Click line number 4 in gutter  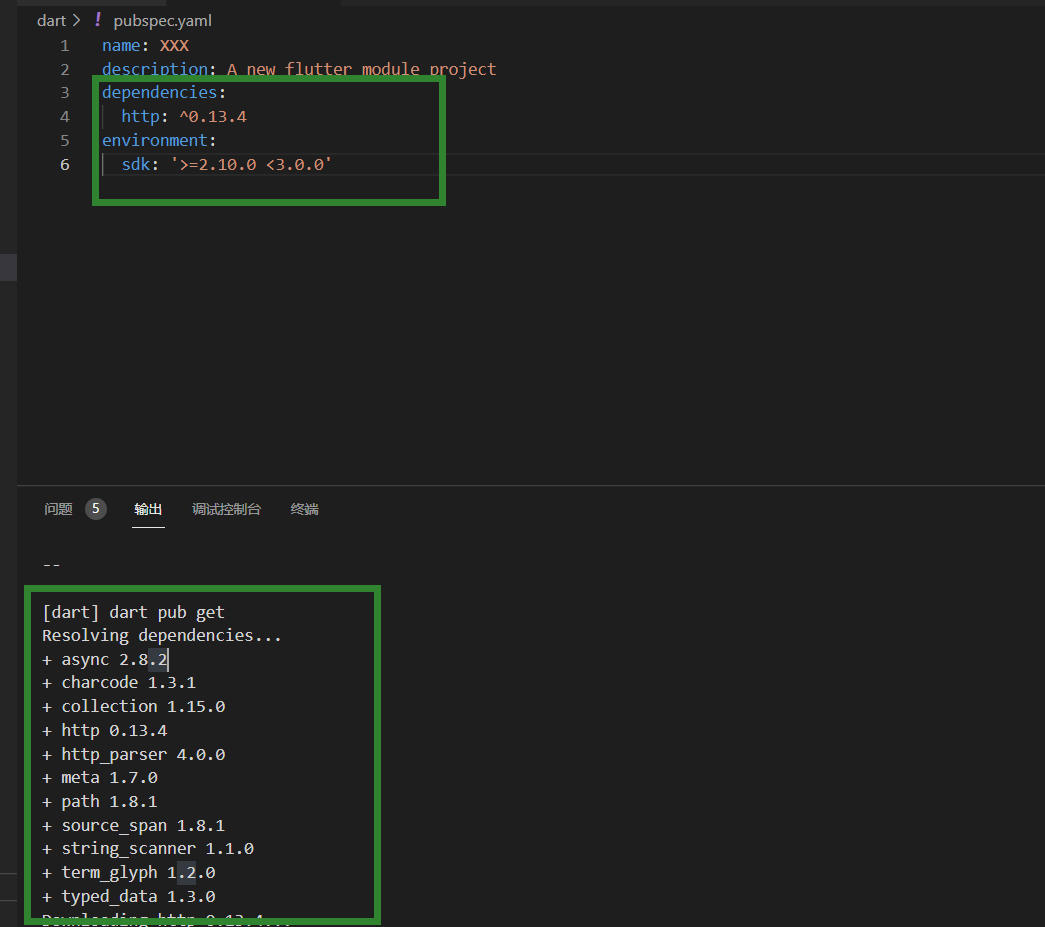tap(65, 117)
